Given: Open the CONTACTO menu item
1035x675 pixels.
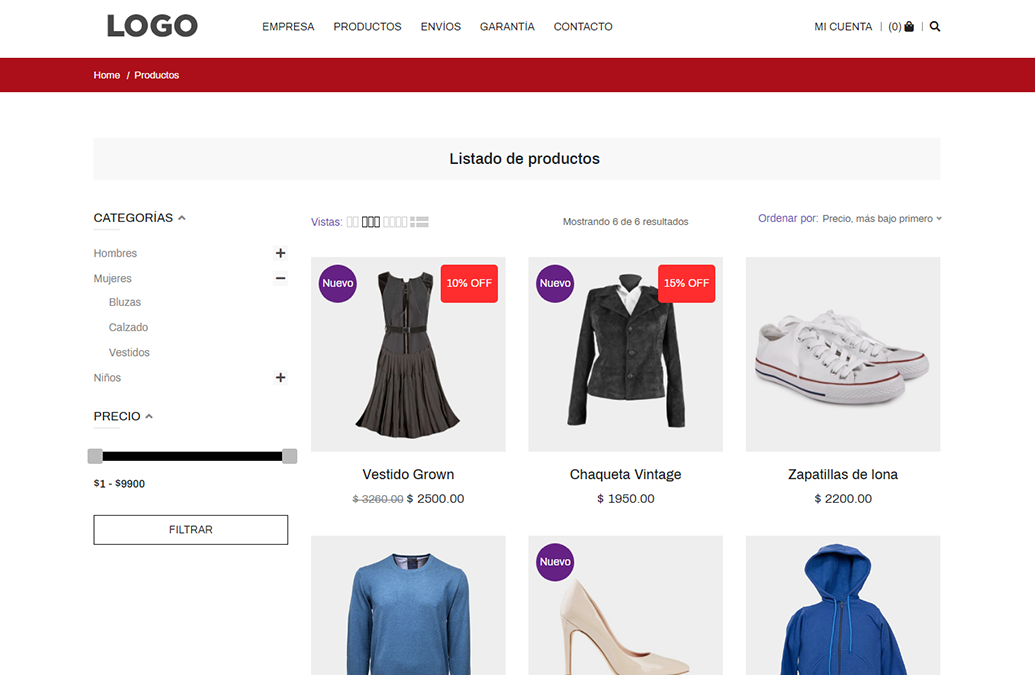Looking at the screenshot, I should coord(583,26).
